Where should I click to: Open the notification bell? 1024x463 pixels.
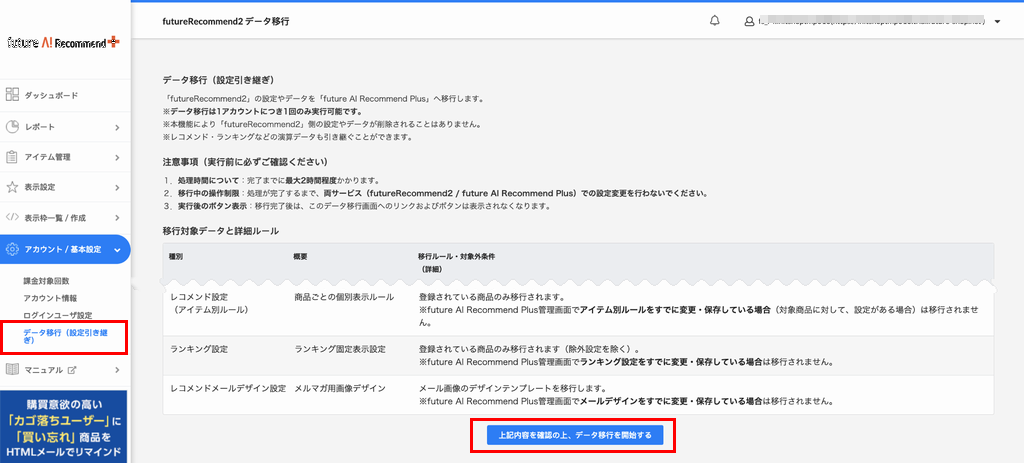click(714, 21)
